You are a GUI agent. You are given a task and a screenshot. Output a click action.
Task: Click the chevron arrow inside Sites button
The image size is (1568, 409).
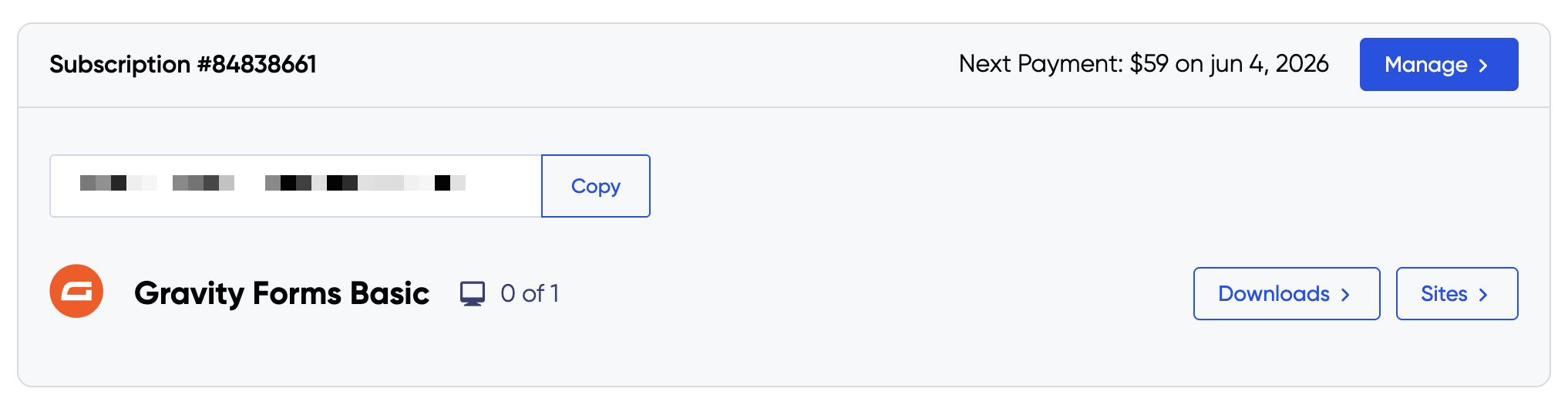[x=1483, y=295]
